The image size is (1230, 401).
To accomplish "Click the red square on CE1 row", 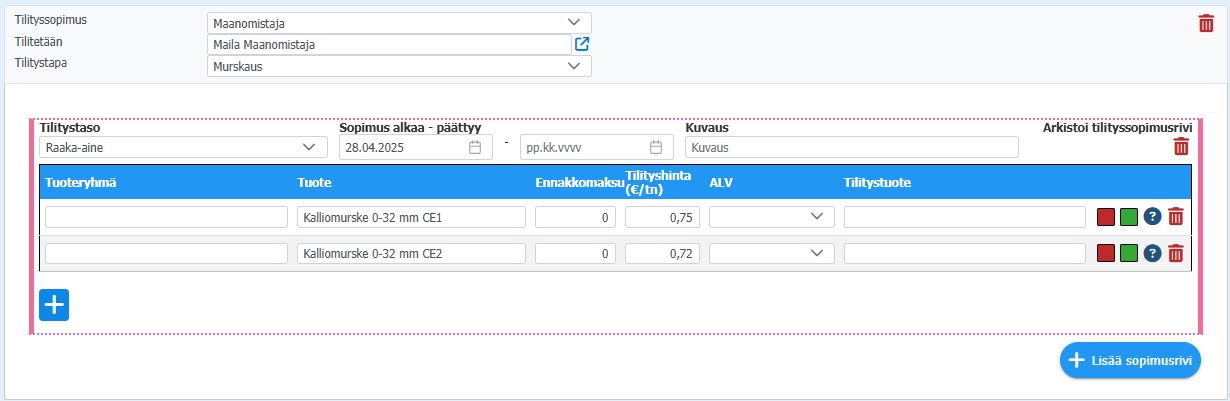I will coord(1106,217).
